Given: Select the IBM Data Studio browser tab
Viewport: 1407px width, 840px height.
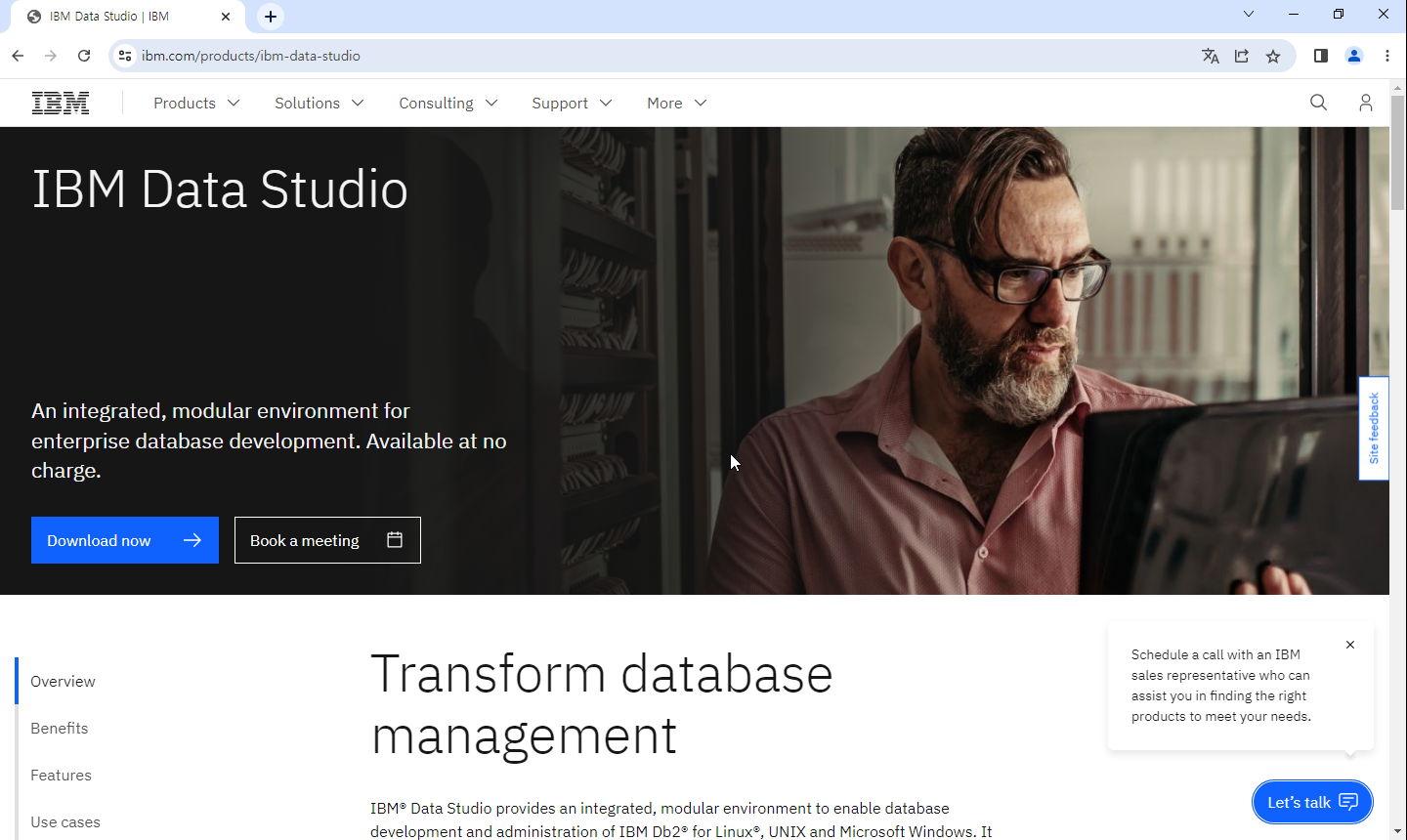Looking at the screenshot, I should point(127,17).
